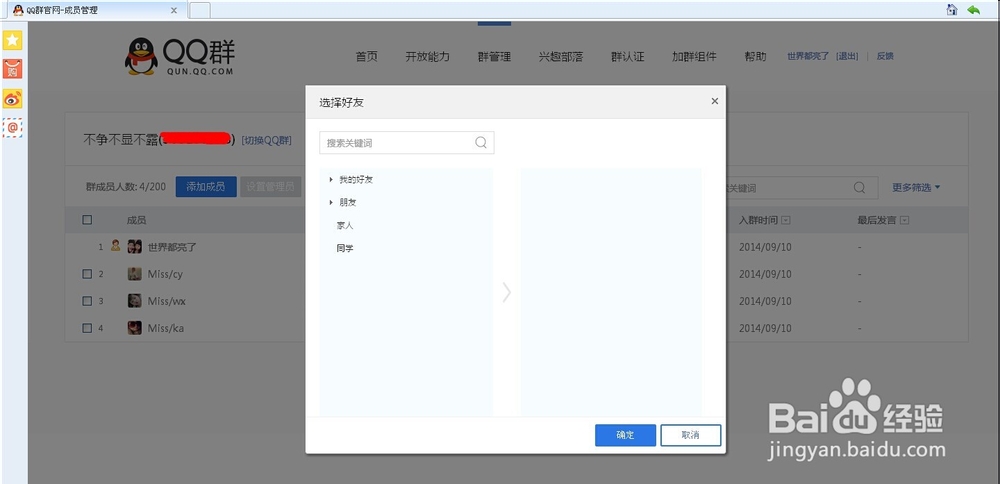
Task: Click the name Miss/wx
Action: (x=166, y=301)
